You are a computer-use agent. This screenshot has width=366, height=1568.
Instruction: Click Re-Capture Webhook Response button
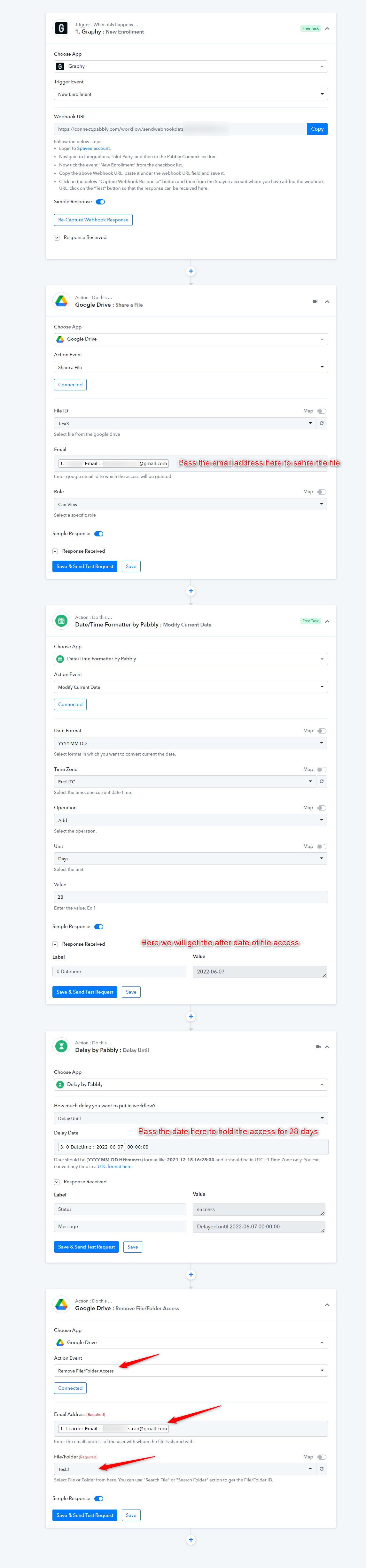click(x=93, y=220)
